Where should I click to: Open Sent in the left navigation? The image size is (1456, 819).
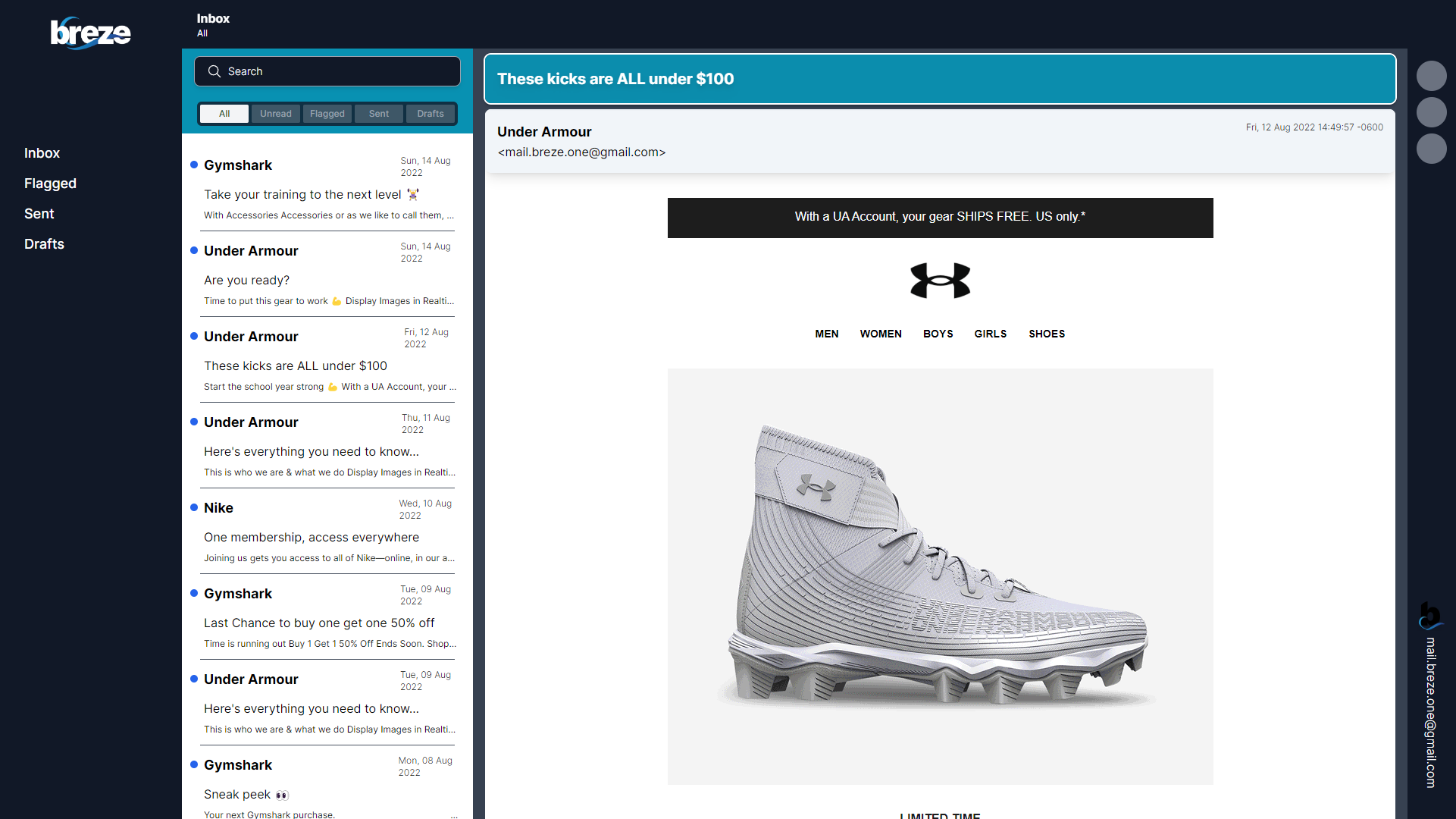point(39,214)
